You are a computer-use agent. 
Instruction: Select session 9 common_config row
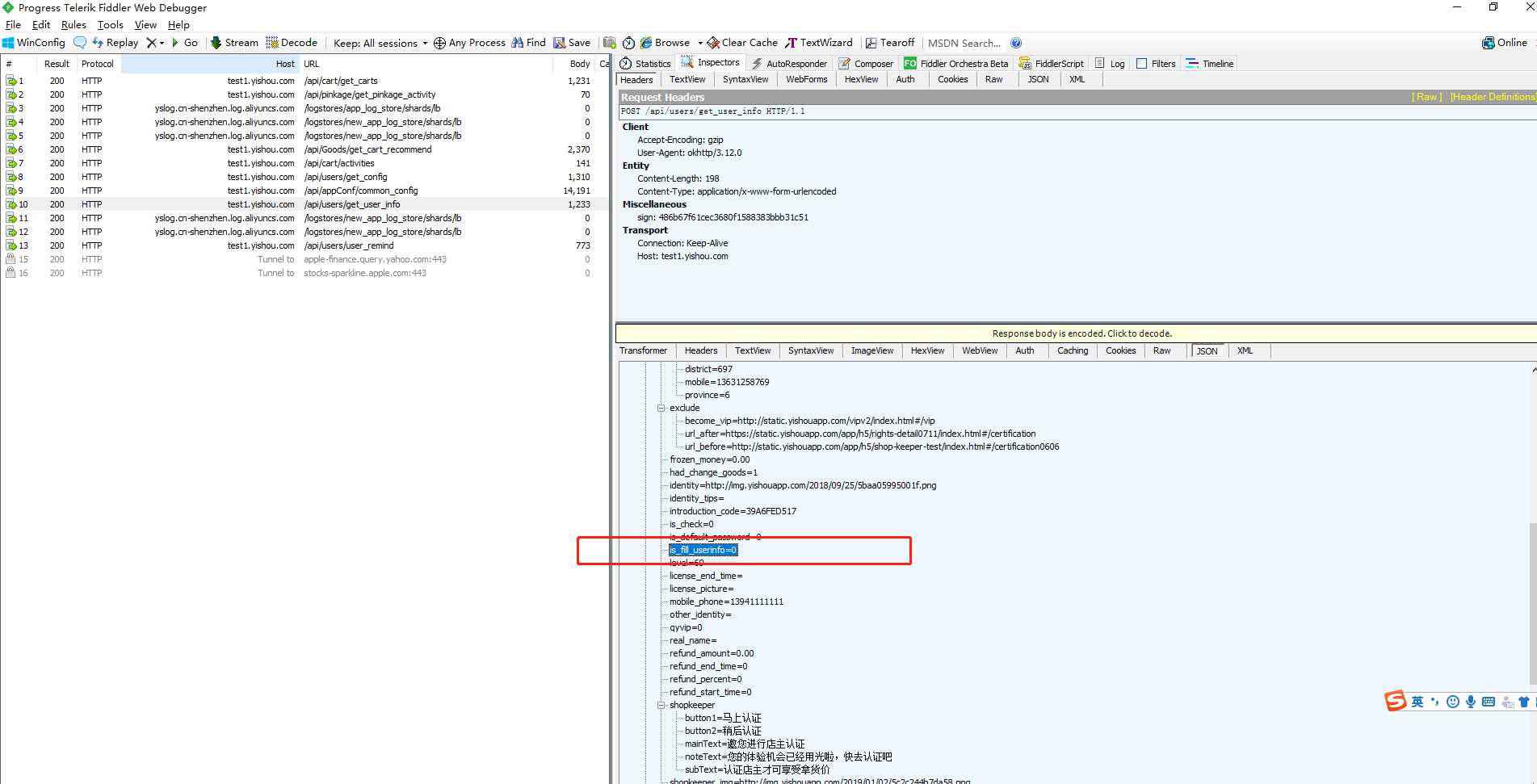[x=304, y=191]
